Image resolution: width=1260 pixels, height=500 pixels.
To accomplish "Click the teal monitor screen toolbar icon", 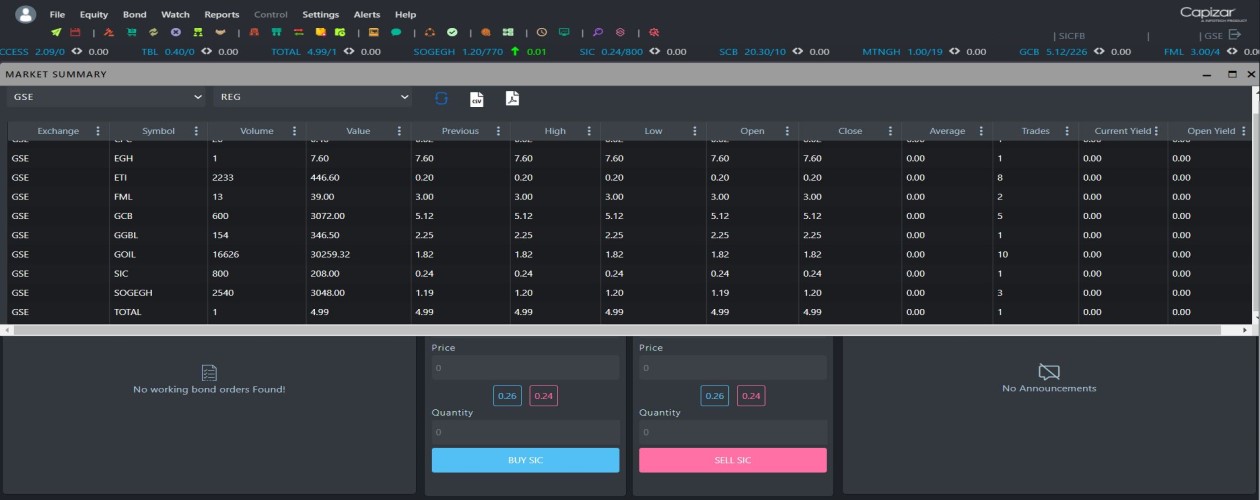I will pyautogui.click(x=564, y=32).
